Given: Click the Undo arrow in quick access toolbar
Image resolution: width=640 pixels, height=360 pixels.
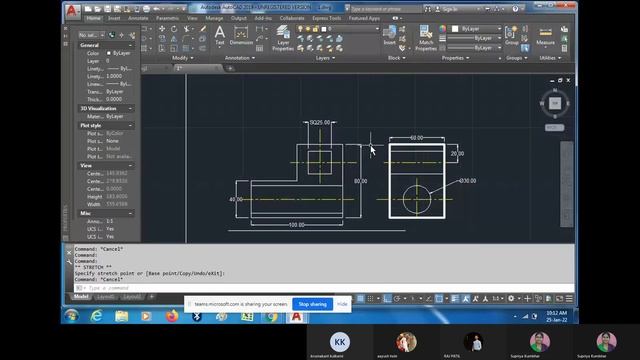Looking at the screenshot, I should 156,9.
